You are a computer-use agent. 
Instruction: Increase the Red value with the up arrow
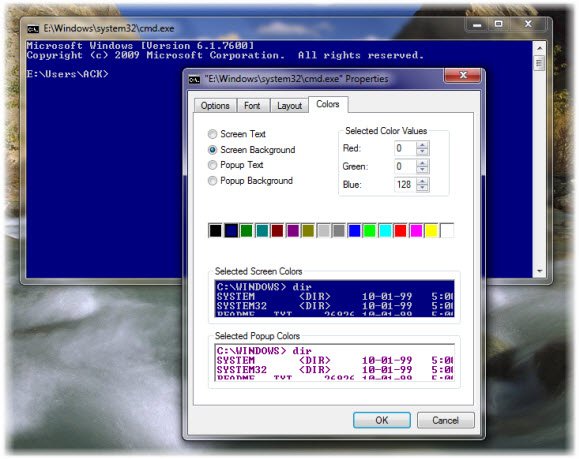(x=422, y=145)
